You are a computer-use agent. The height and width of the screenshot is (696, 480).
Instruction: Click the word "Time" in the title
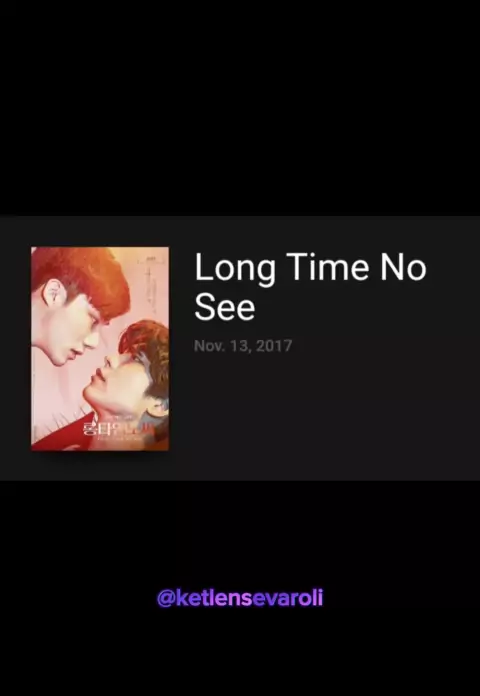(327, 268)
